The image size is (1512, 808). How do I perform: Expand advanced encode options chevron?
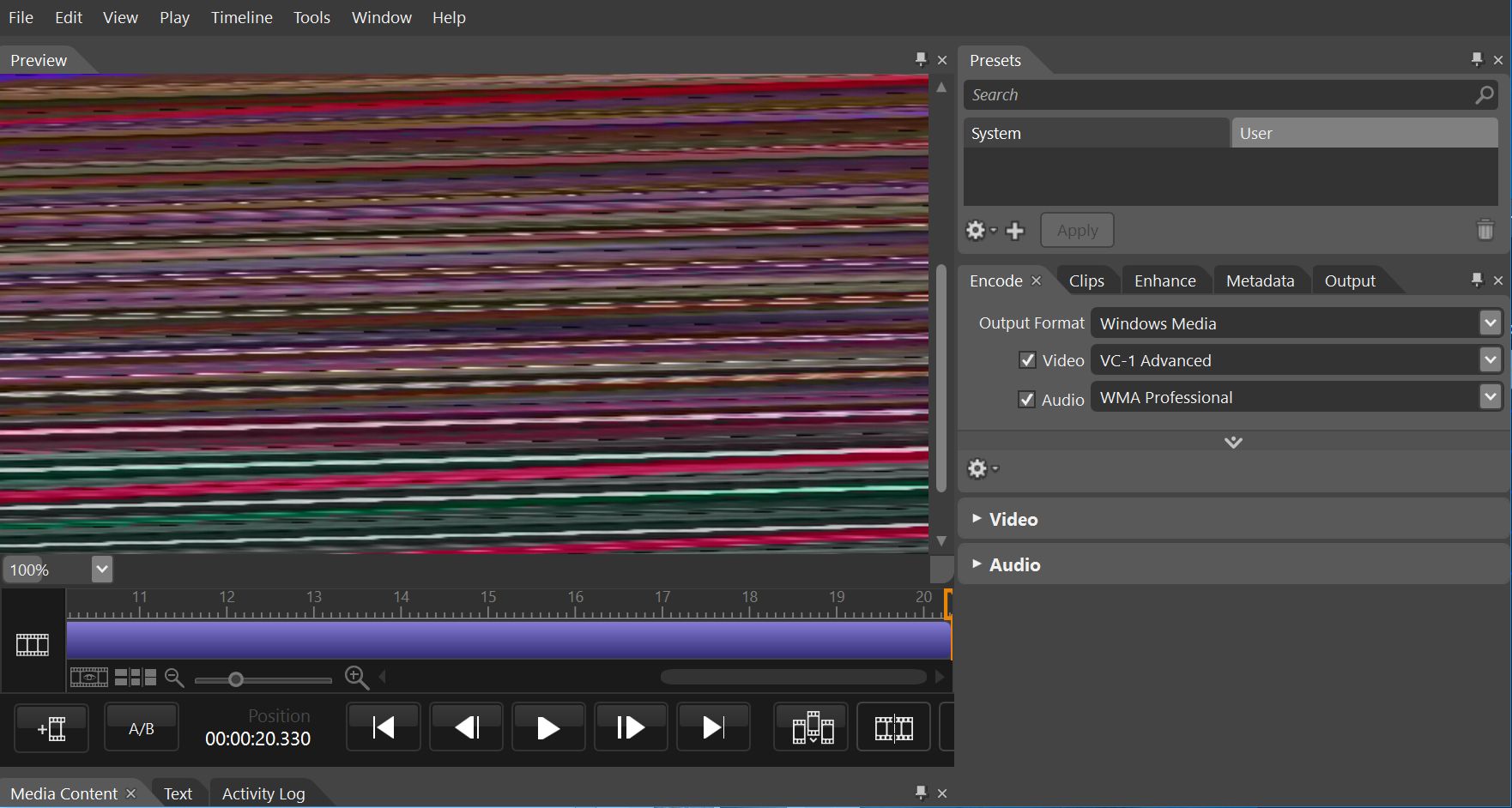coord(1233,443)
